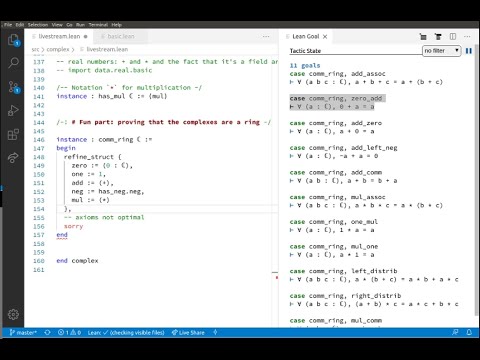480x360 pixels.
Task: Click Lean checking visible files status
Action: (x=126, y=332)
